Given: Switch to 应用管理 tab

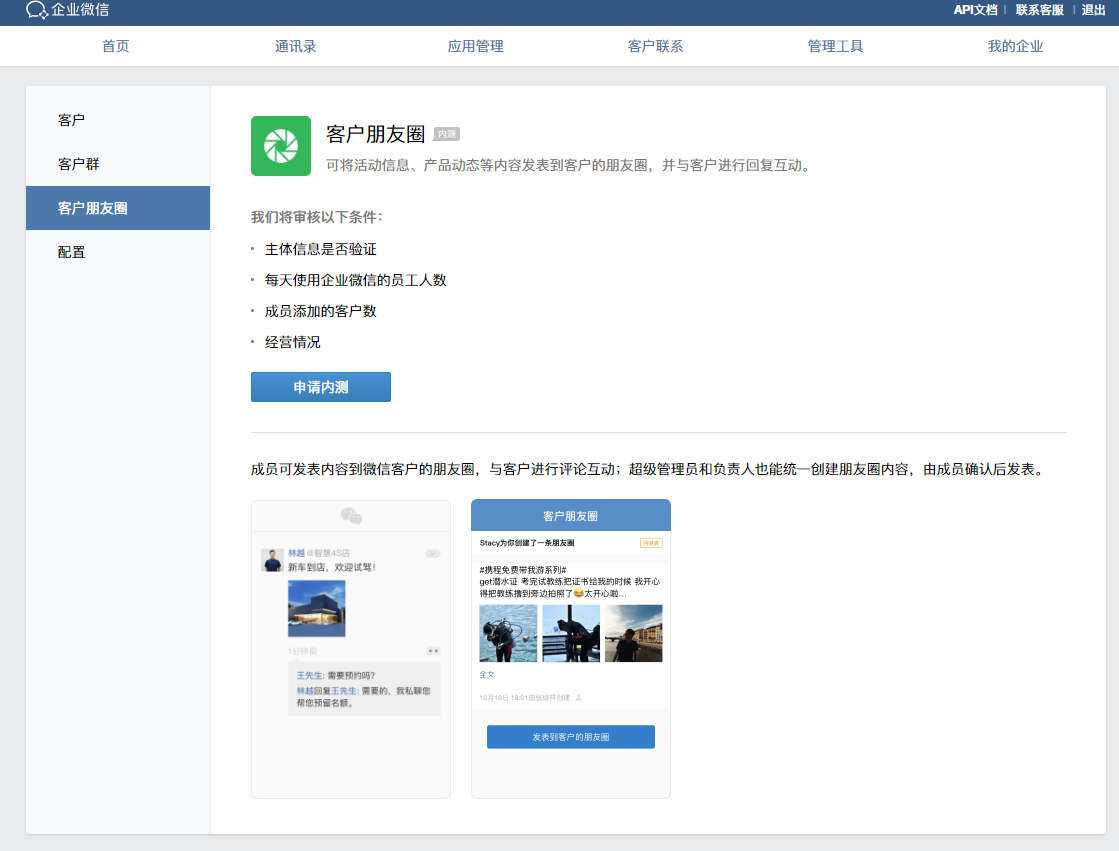Looking at the screenshot, I should pyautogui.click(x=475, y=46).
